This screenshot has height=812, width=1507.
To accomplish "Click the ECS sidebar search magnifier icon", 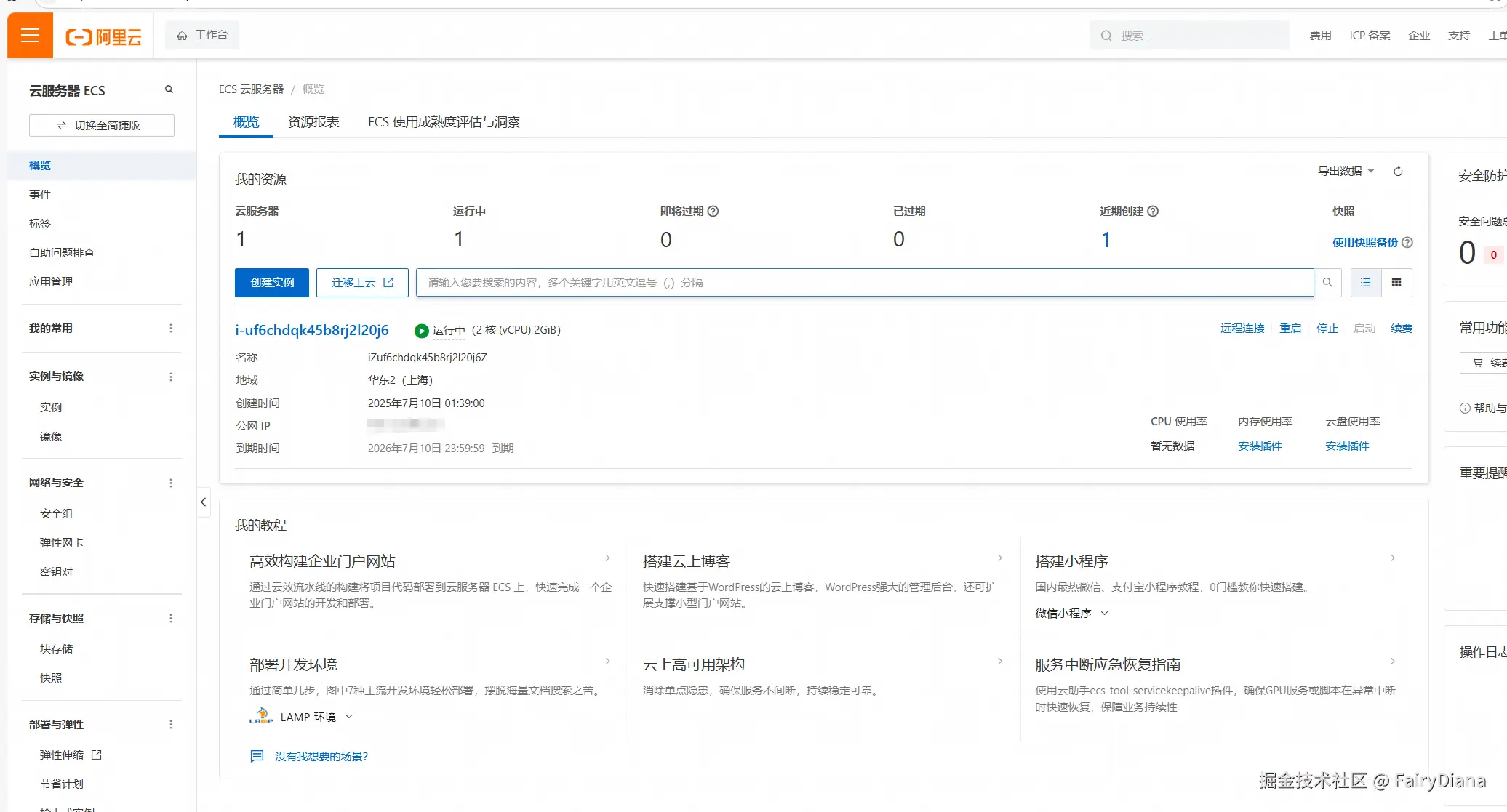I will coord(169,89).
